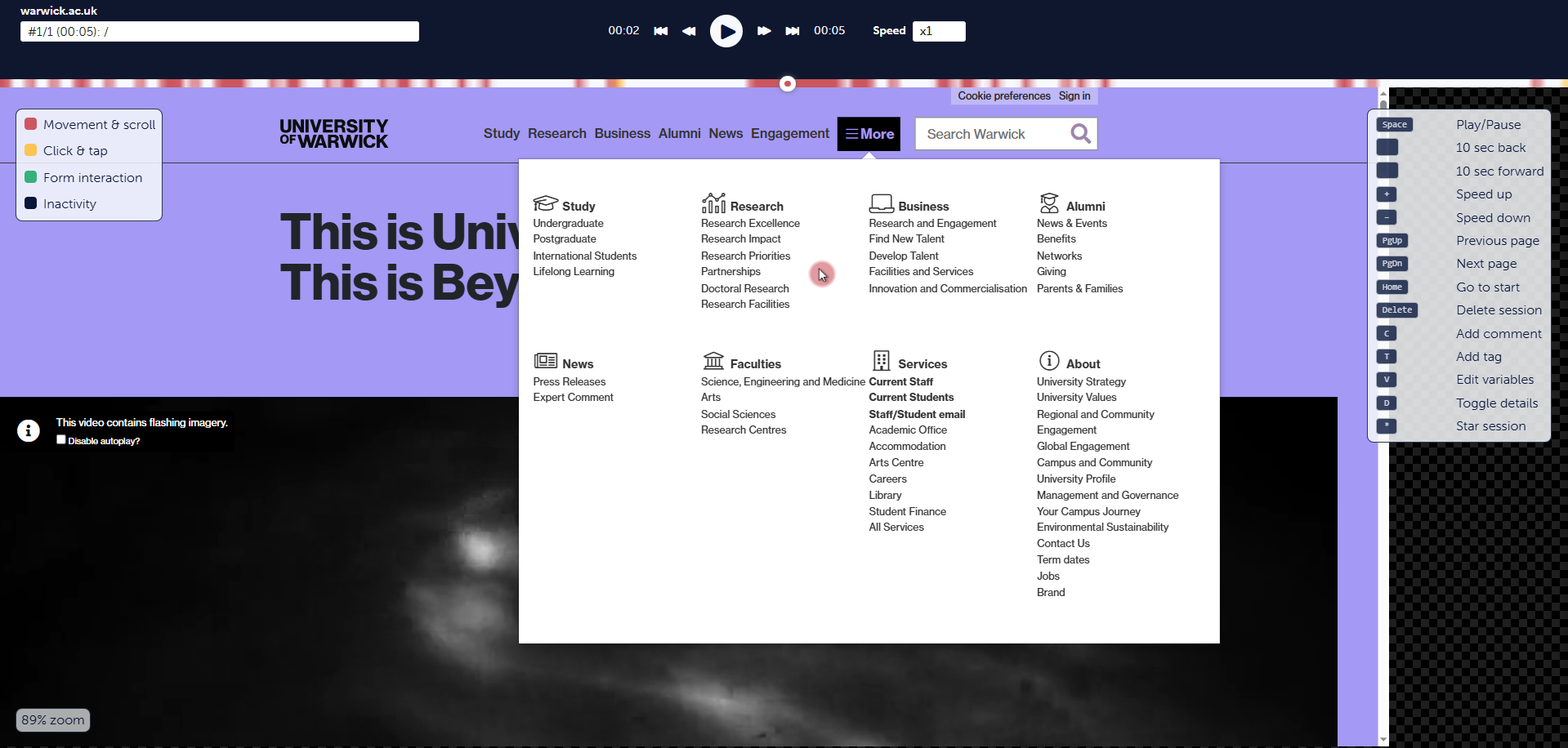
Task: Skip to the next session icon
Action: click(x=792, y=31)
